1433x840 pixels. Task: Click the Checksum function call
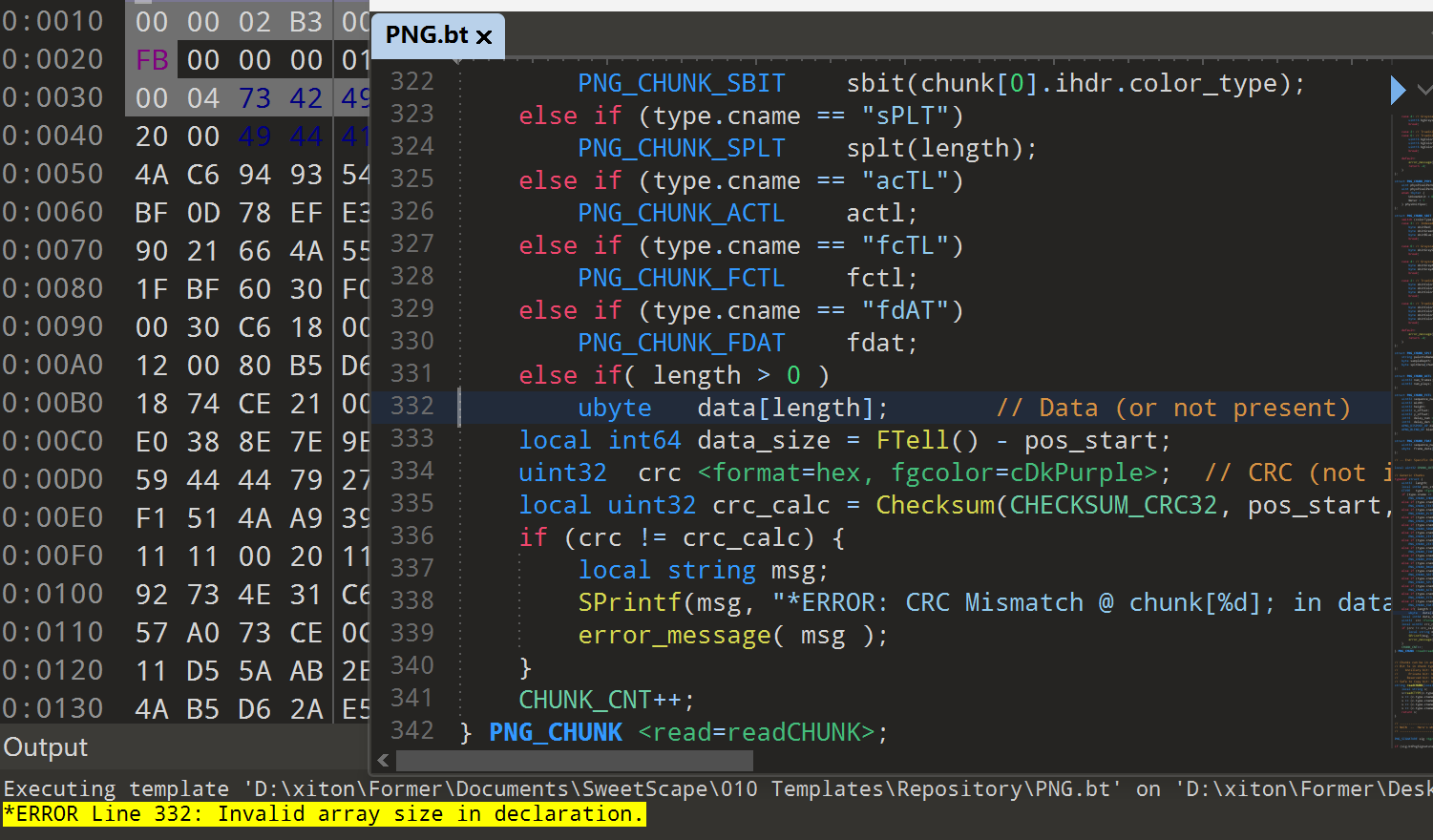coord(935,505)
